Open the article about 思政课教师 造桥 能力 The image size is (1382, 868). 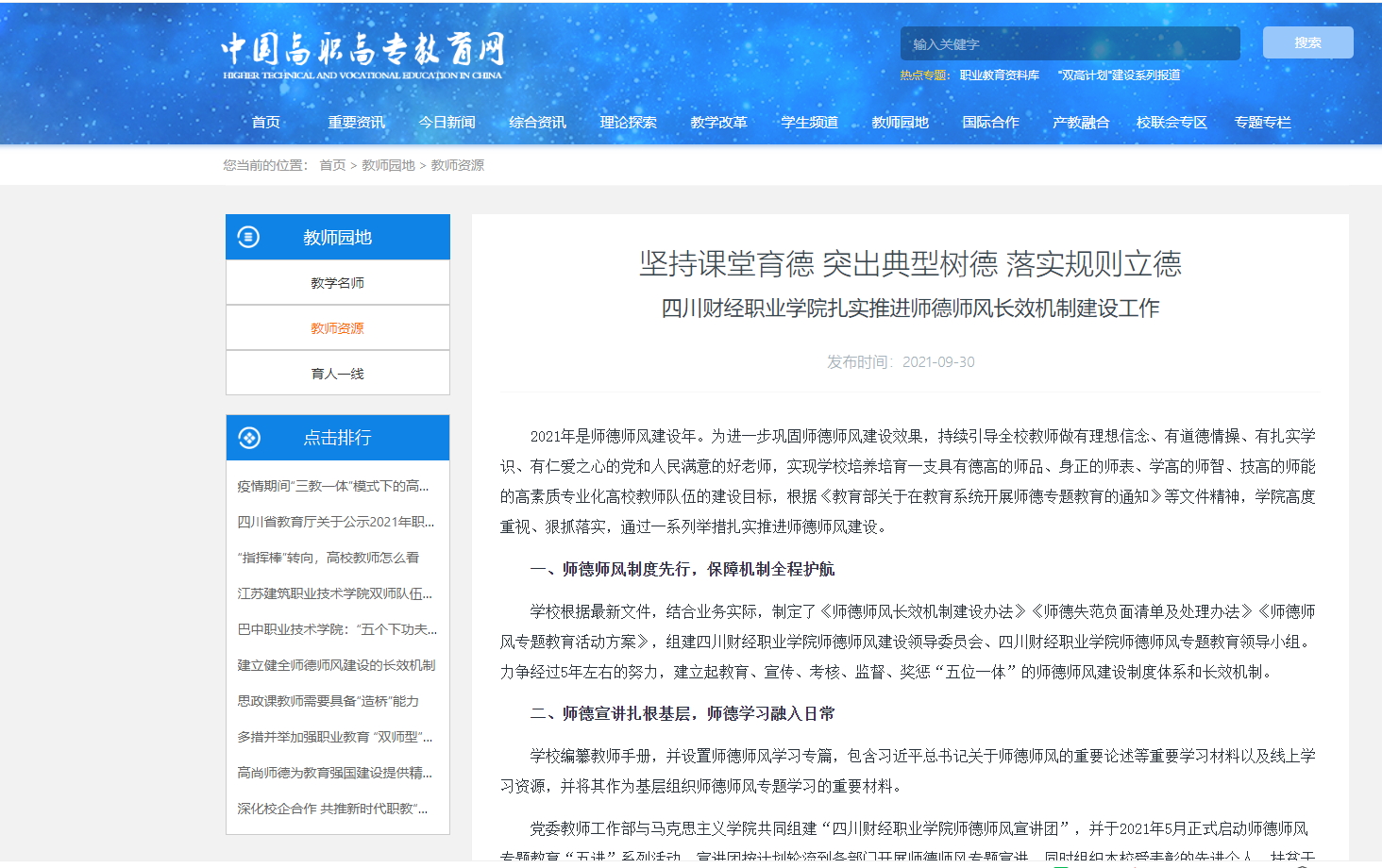(326, 701)
